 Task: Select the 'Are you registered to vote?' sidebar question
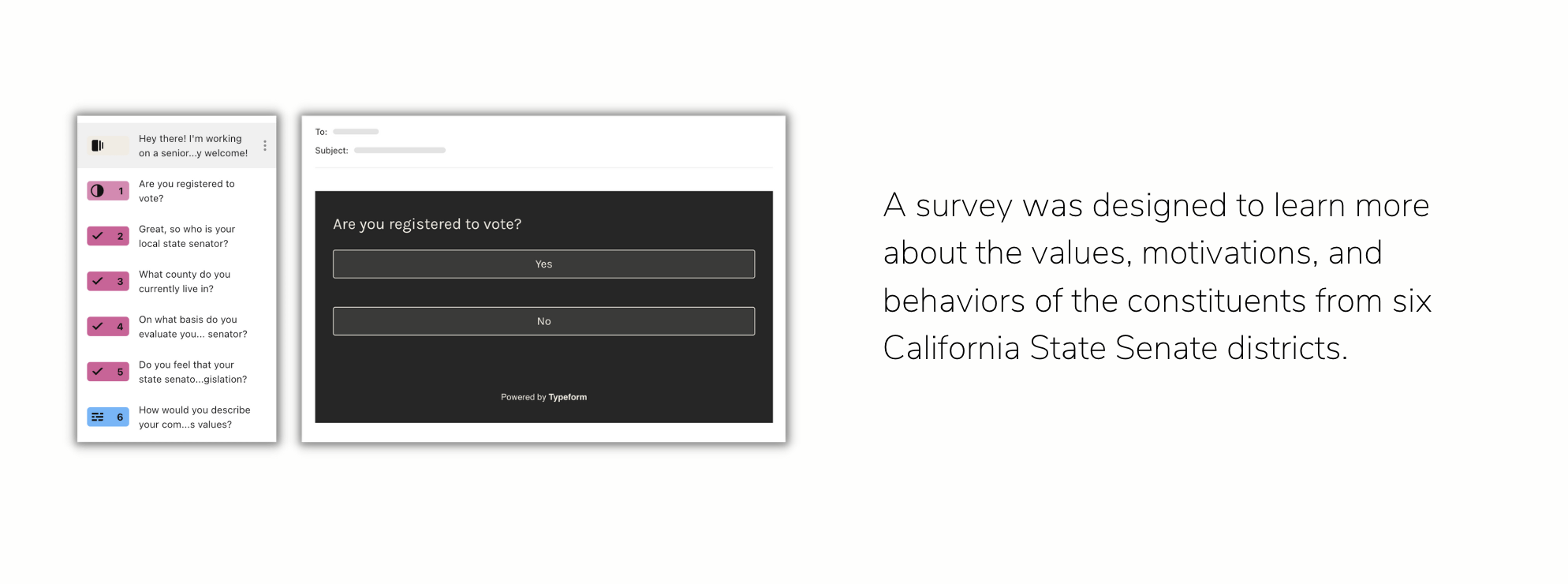(187, 191)
